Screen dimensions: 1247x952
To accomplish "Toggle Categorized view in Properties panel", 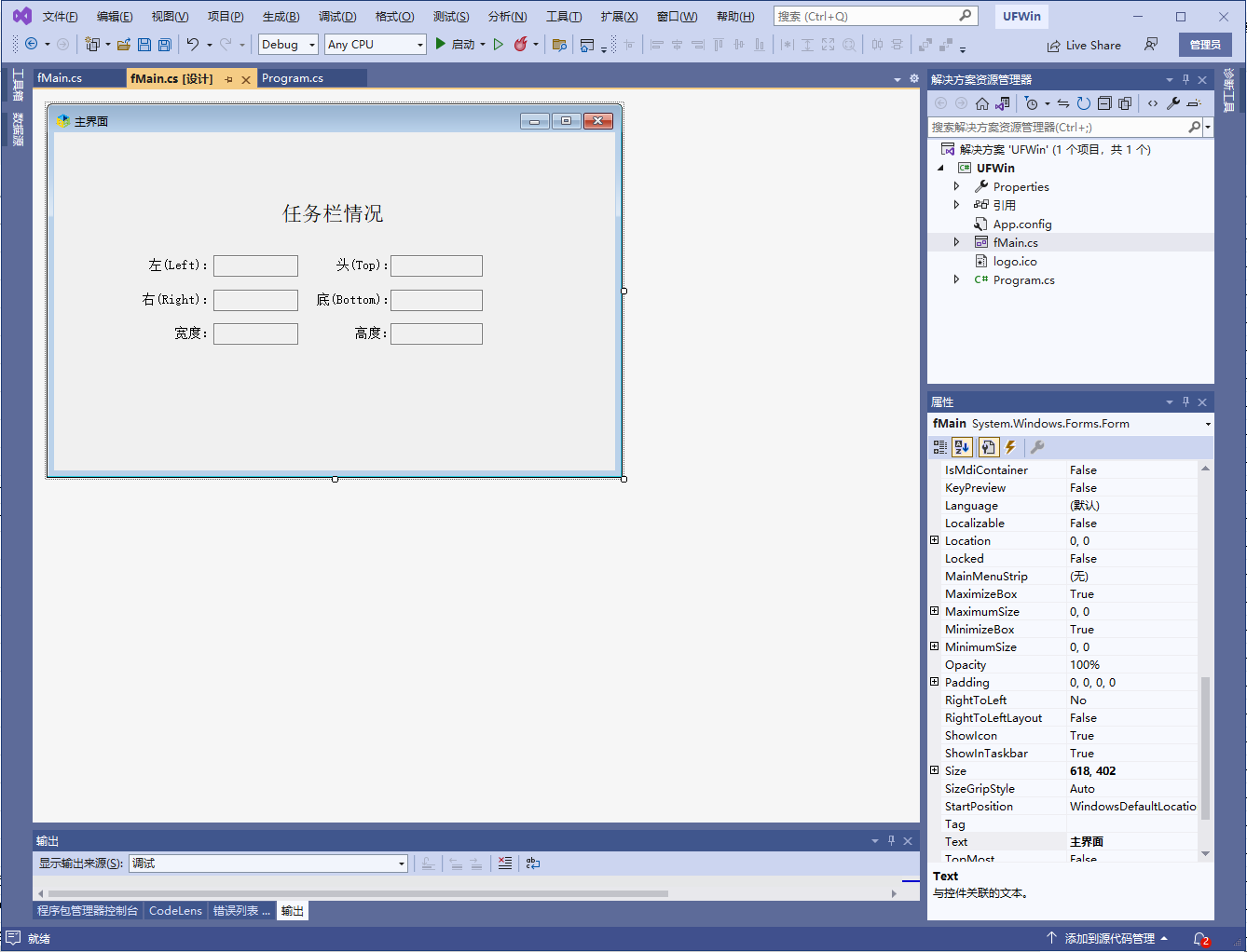I will point(940,447).
